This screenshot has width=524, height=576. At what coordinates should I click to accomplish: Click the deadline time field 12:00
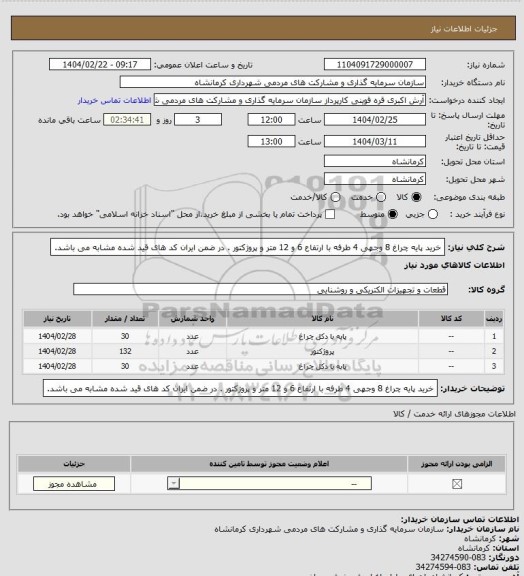point(272,120)
